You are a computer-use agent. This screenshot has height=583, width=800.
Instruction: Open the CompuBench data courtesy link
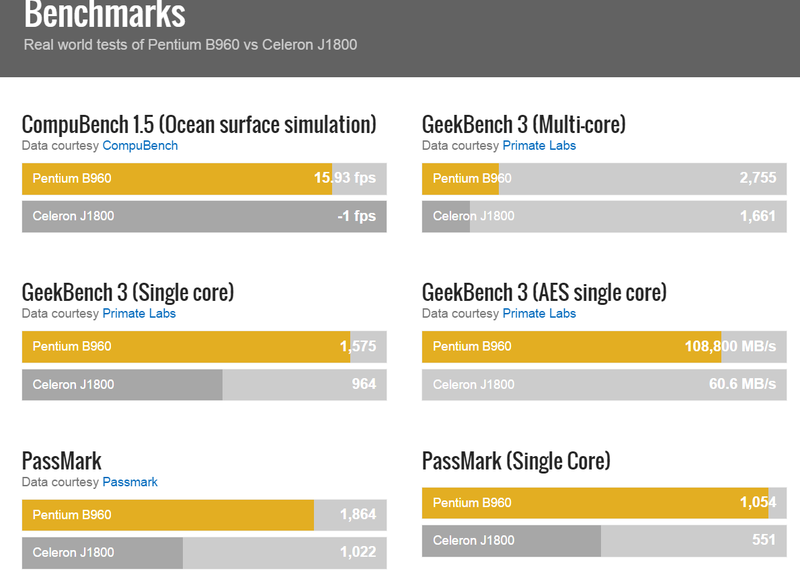[140, 145]
